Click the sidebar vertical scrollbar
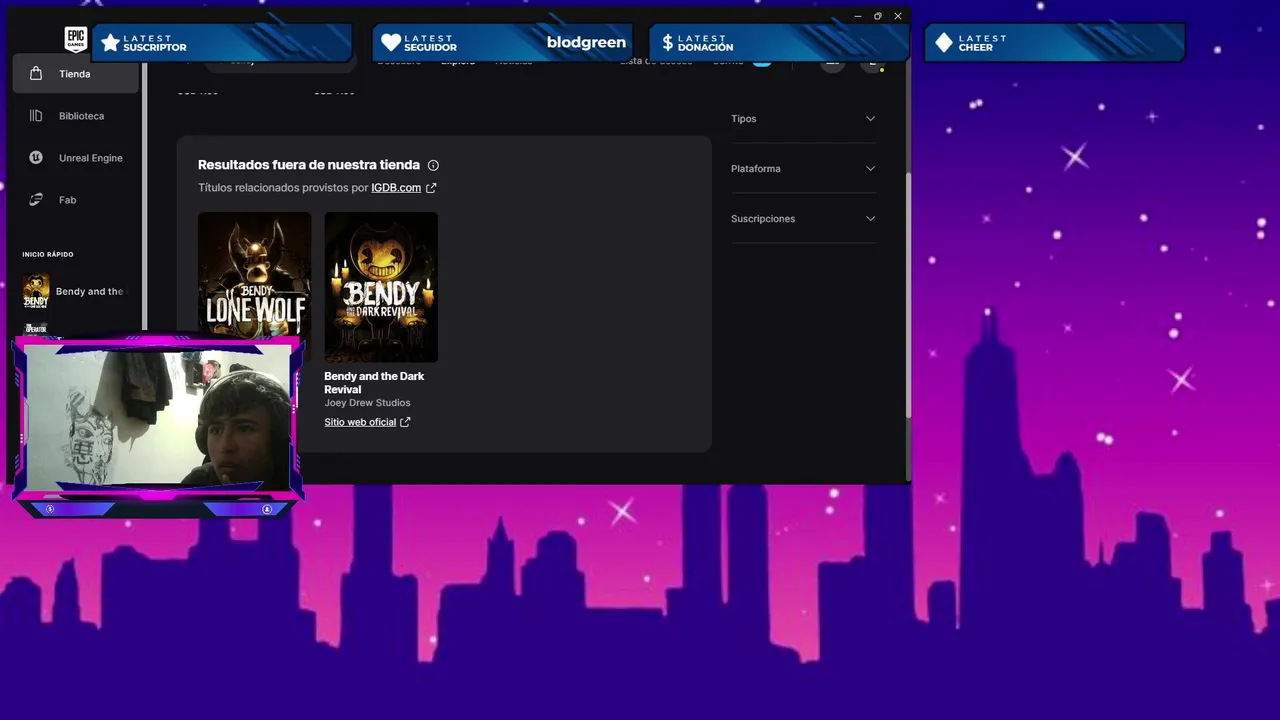Screen dimensions: 1280x720 coord(145,196)
